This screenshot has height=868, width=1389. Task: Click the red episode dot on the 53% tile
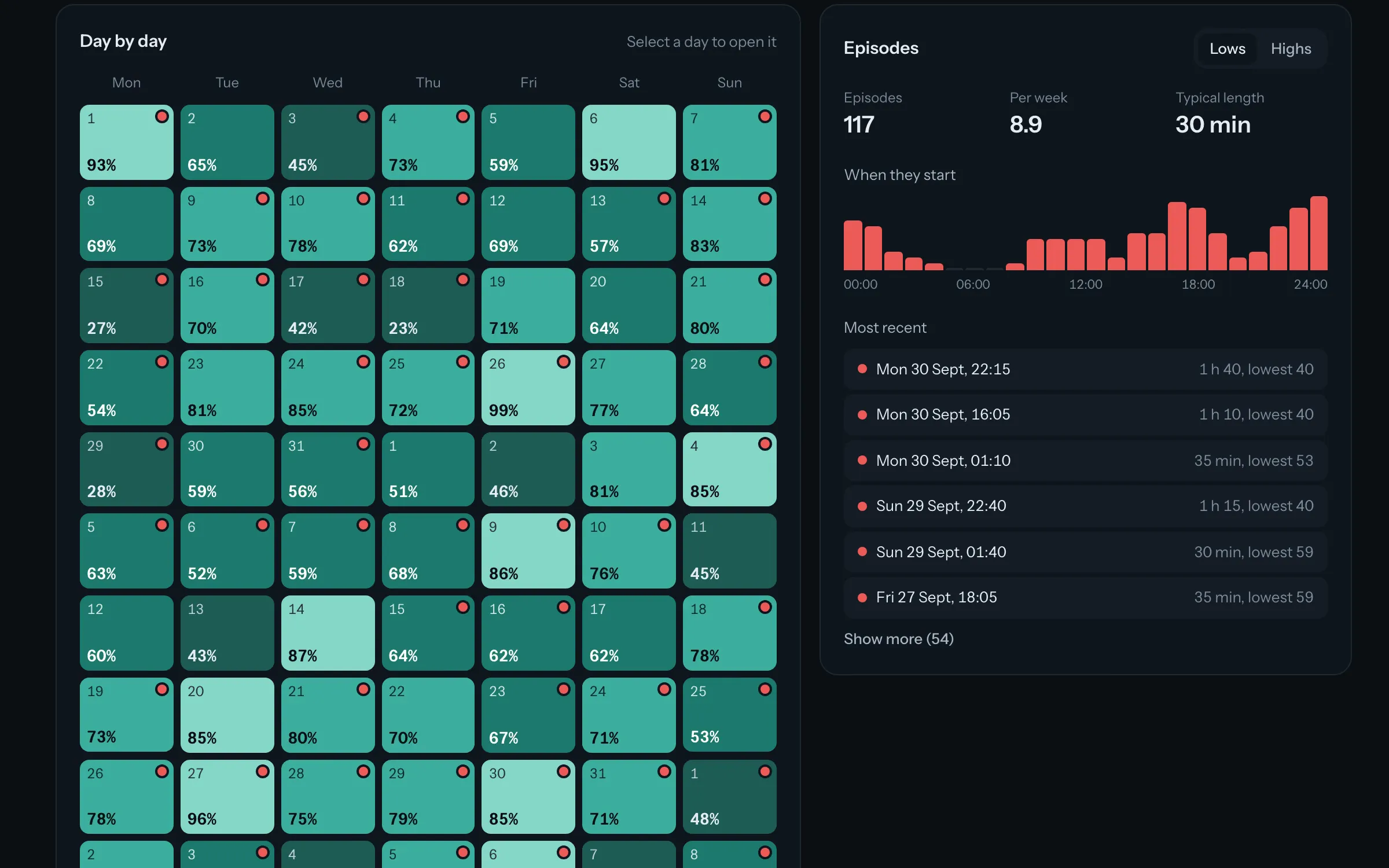tap(765, 689)
